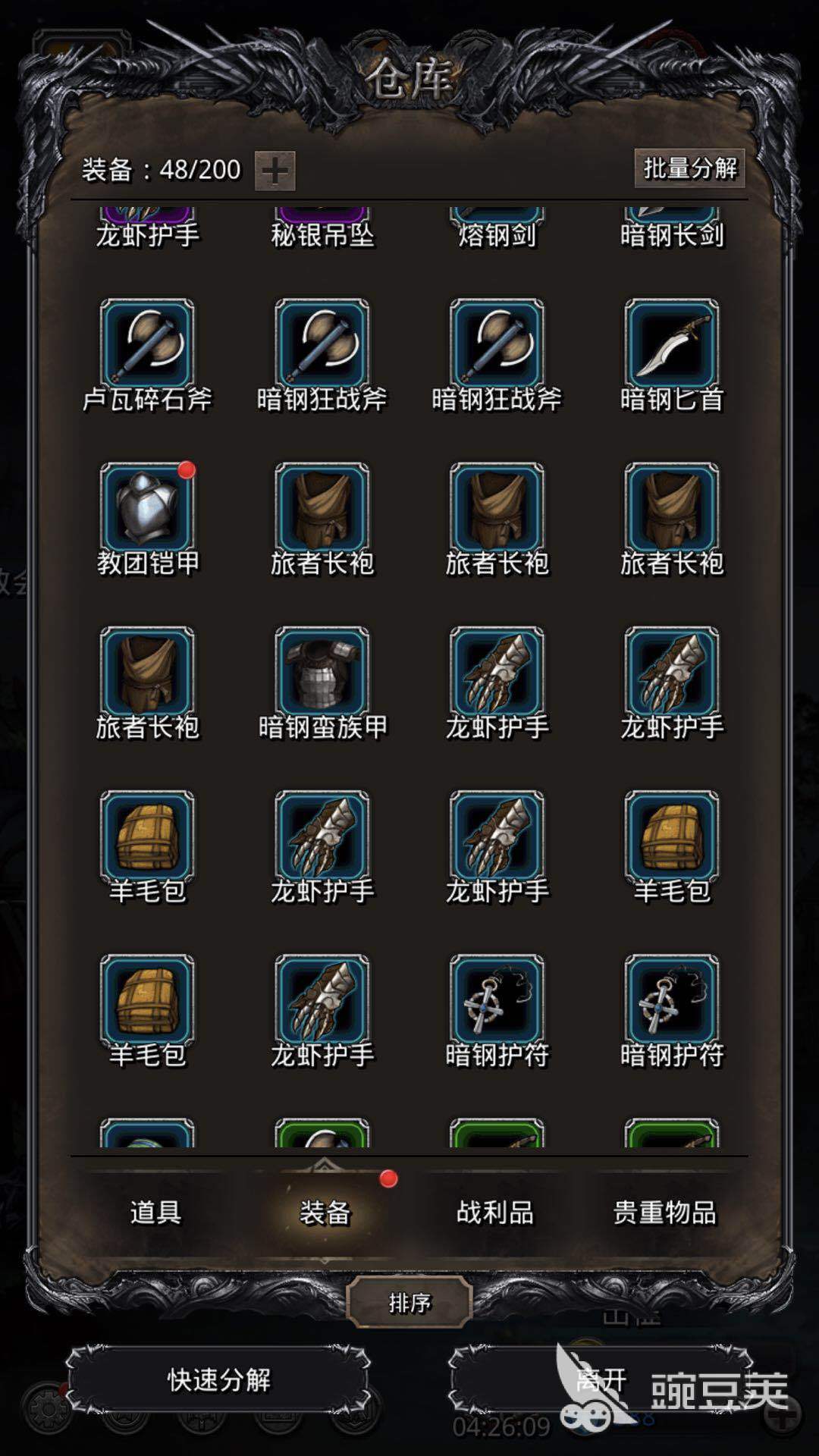This screenshot has width=819, height=1456.
Task: Choose the first 羊毛包 in fifth row
Action: pyautogui.click(x=147, y=834)
